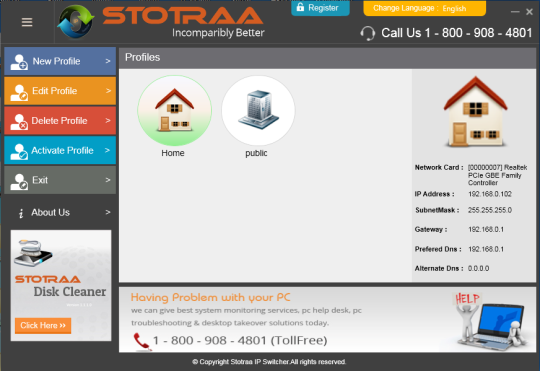Open the About Us menu item
Screen dimensions: 540x371
click(60, 213)
